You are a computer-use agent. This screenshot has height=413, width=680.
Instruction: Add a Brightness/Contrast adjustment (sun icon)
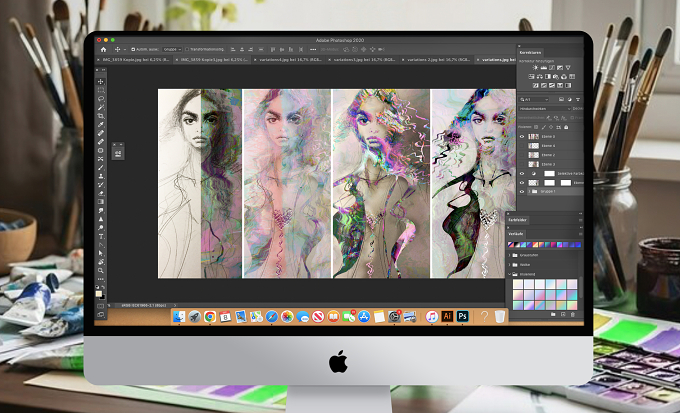[x=536, y=68]
